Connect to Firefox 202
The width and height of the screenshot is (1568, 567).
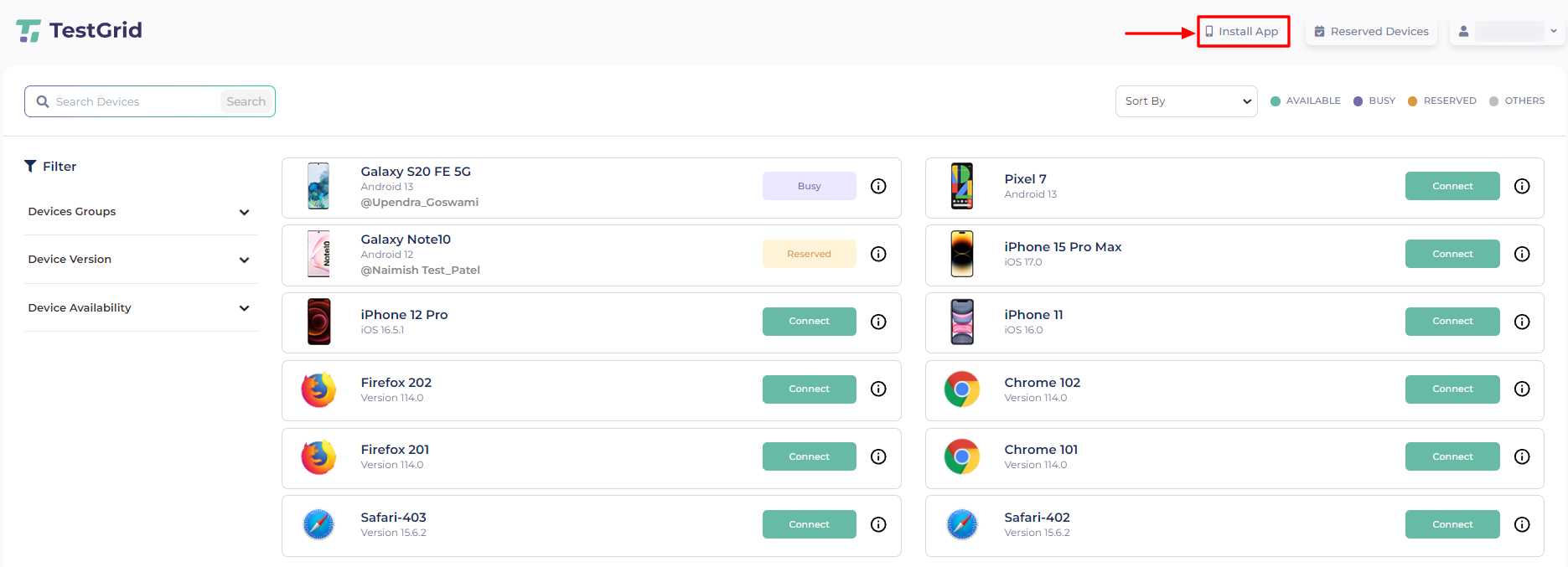(810, 389)
